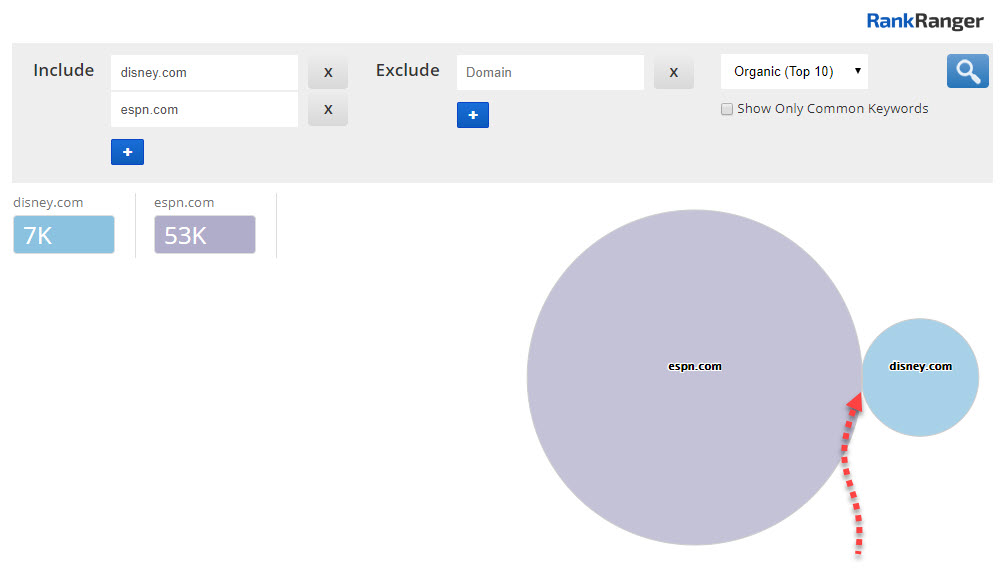Click espn.com heading above the 53K count
Screen dimensions: 1002x572
pos(184,202)
